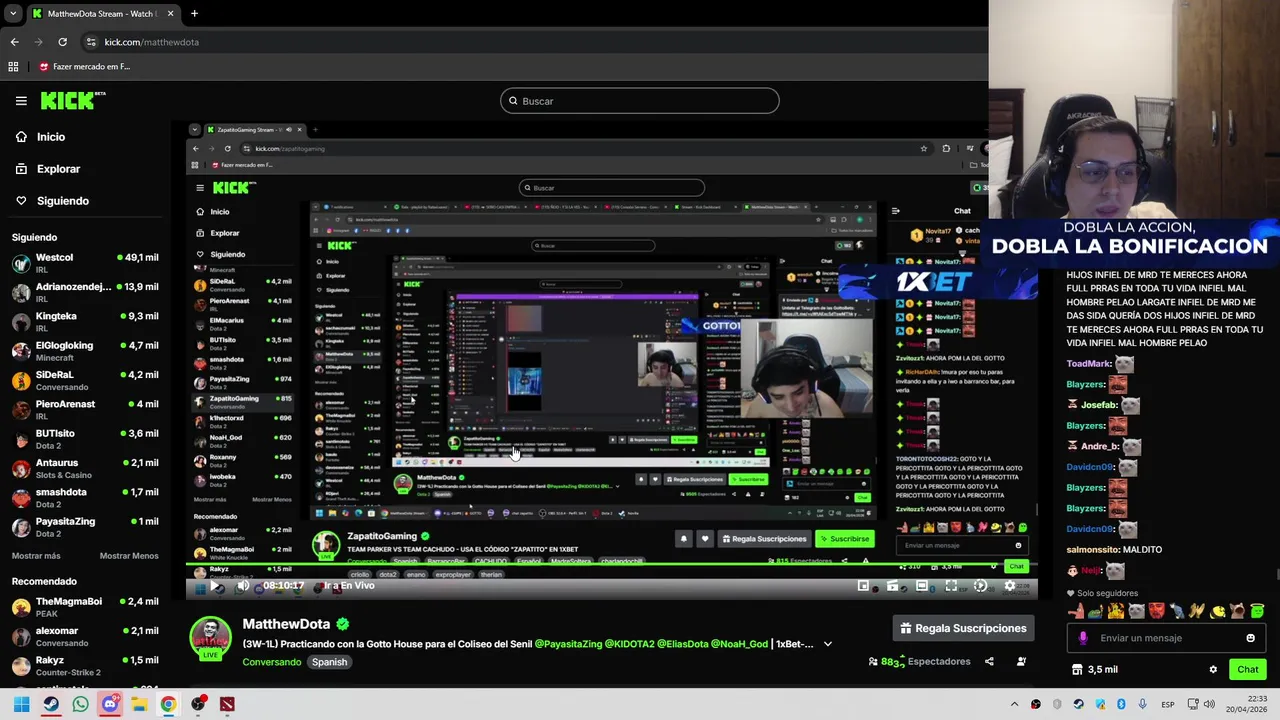Expand list with Mostrar más

click(36, 556)
